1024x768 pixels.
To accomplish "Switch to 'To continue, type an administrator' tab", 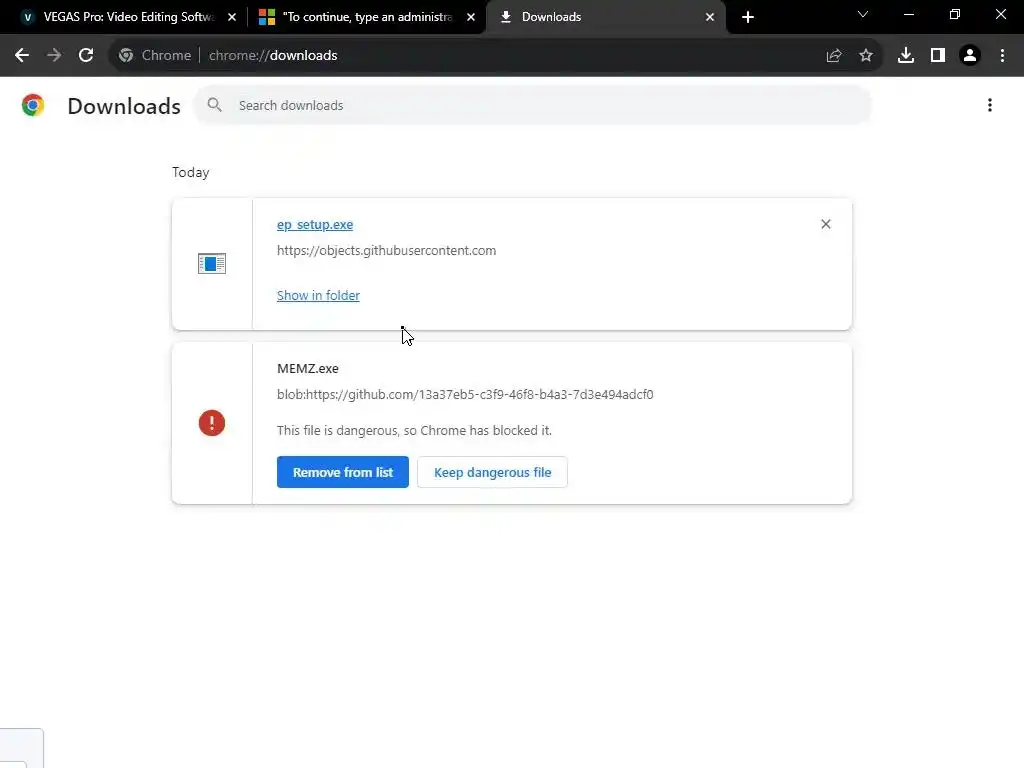I will coord(366,17).
